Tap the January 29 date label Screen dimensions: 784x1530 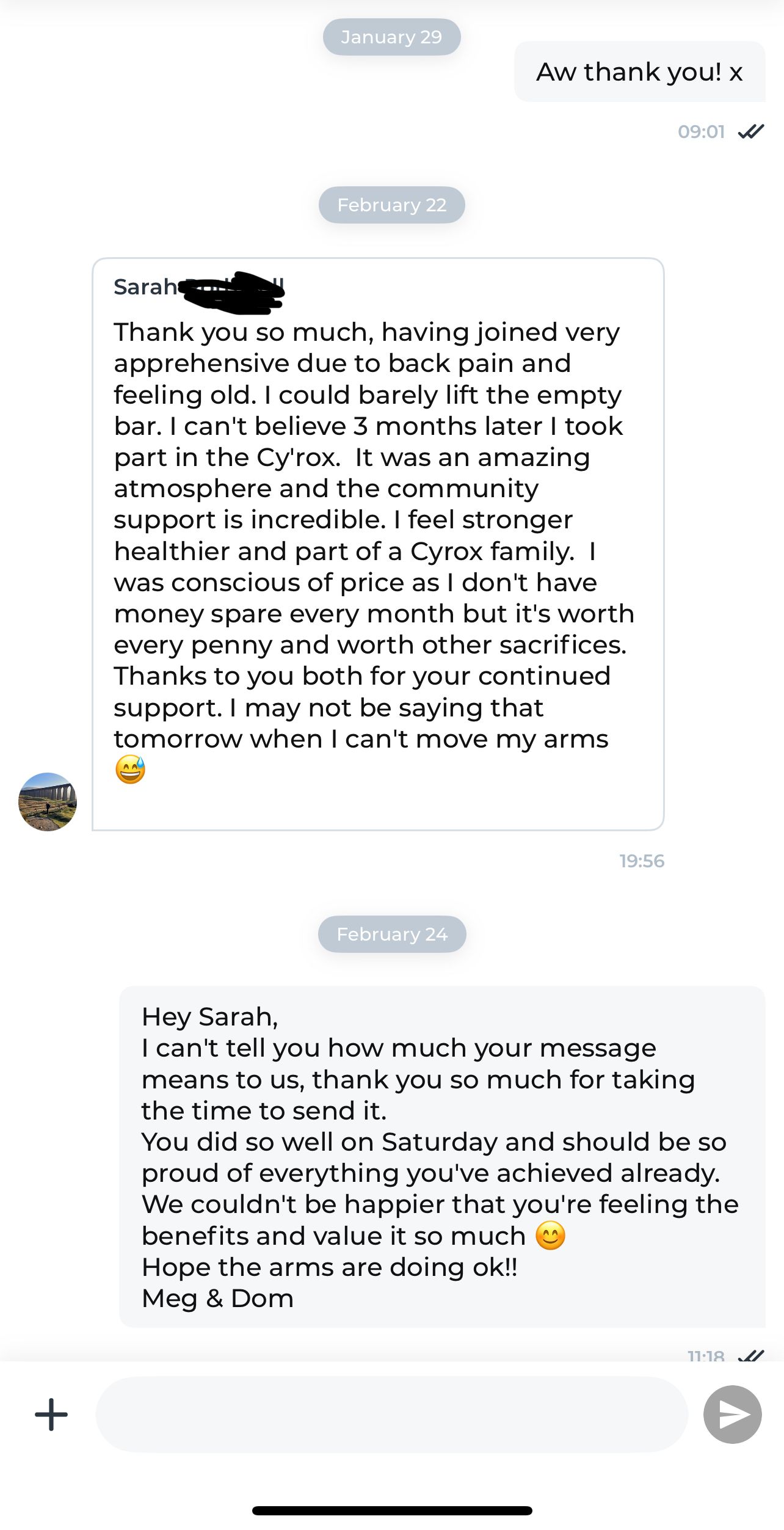pos(391,37)
